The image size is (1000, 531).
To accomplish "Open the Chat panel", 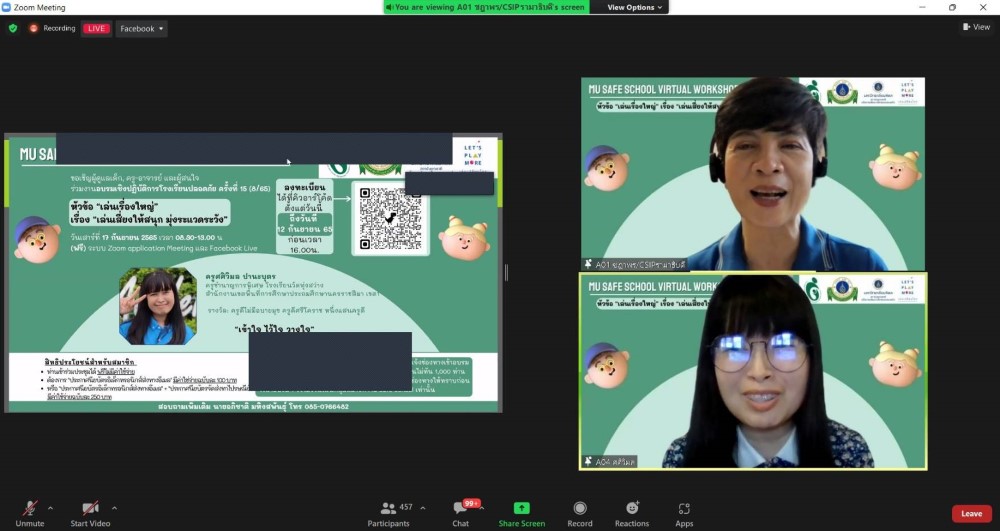I will (x=460, y=508).
